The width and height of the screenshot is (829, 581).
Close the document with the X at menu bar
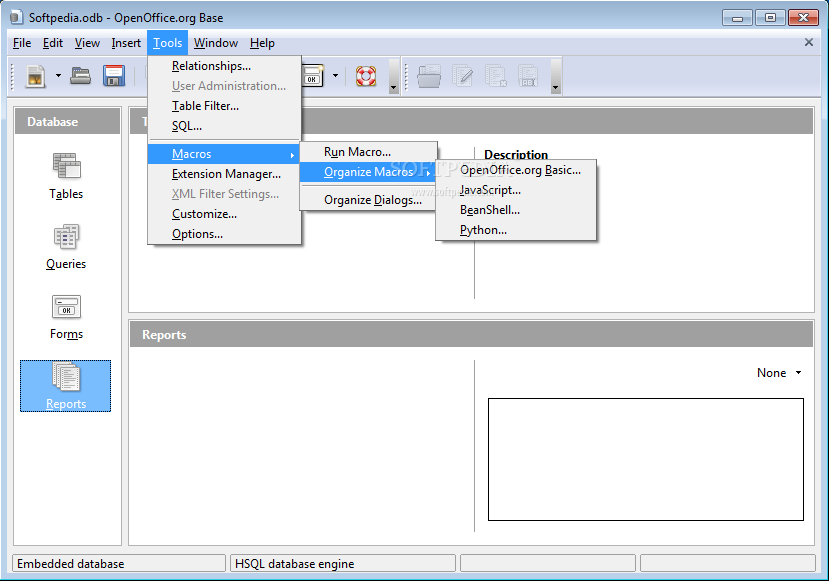point(808,42)
